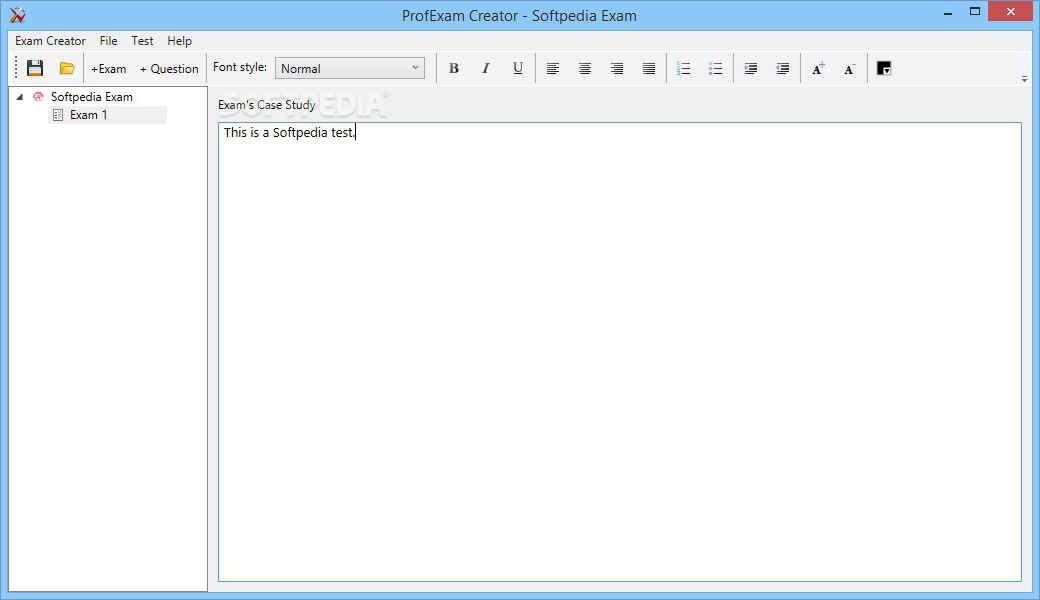Click the +Exam button

pyautogui.click(x=109, y=69)
